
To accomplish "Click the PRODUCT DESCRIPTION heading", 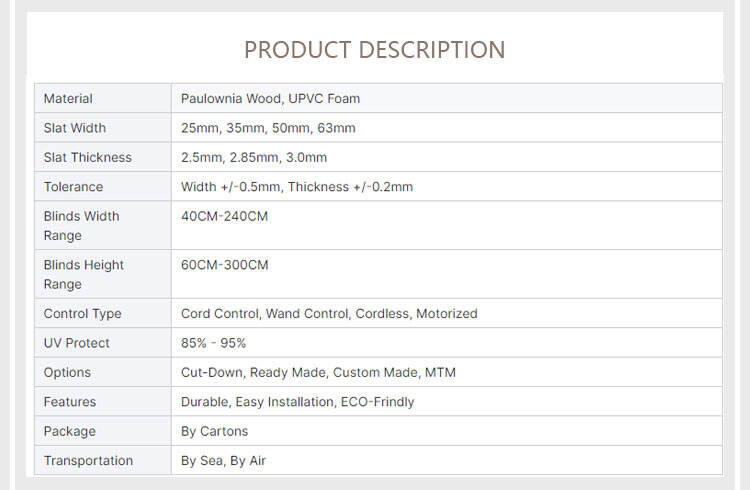I will [x=375, y=50].
